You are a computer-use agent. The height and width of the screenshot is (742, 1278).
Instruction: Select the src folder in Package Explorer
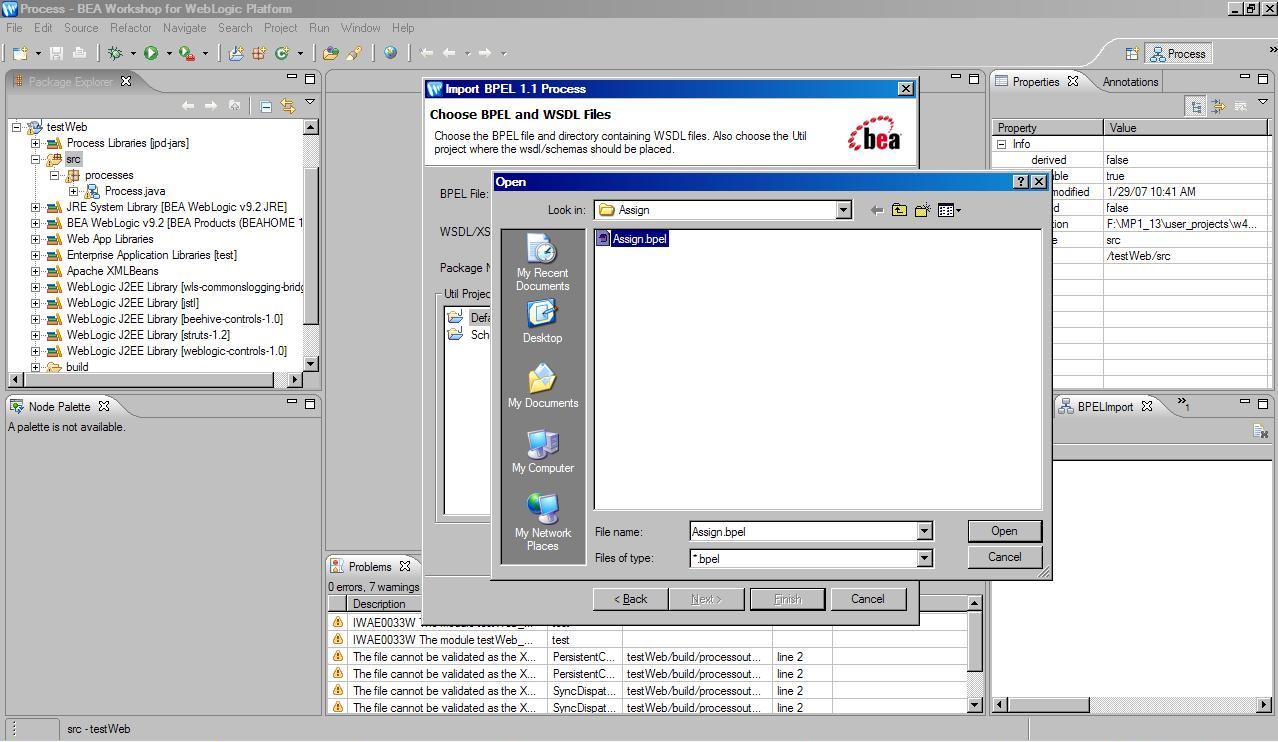pos(73,159)
